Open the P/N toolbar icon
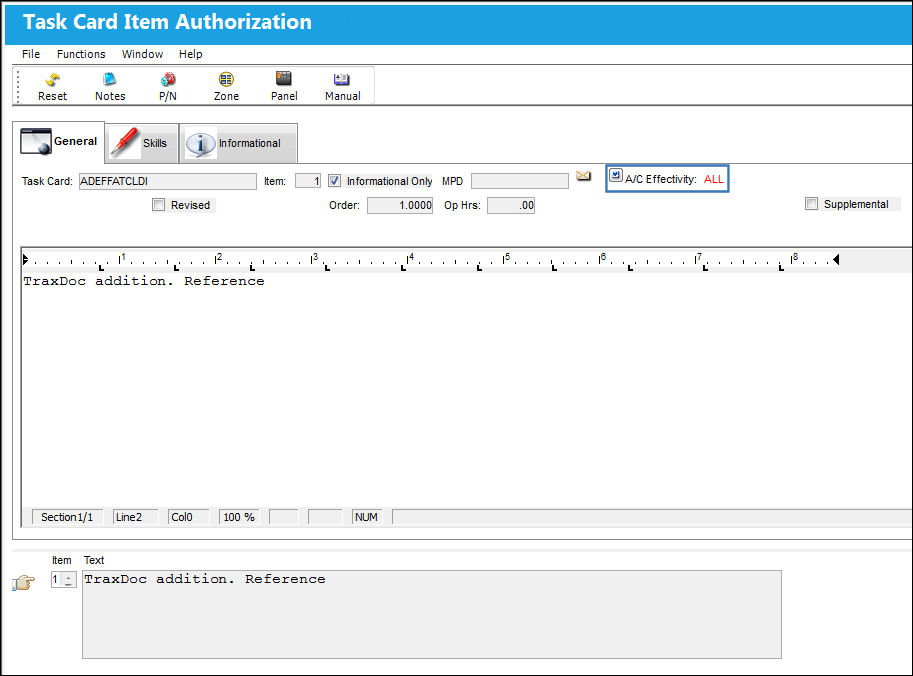The height and width of the screenshot is (676, 913). [x=168, y=86]
